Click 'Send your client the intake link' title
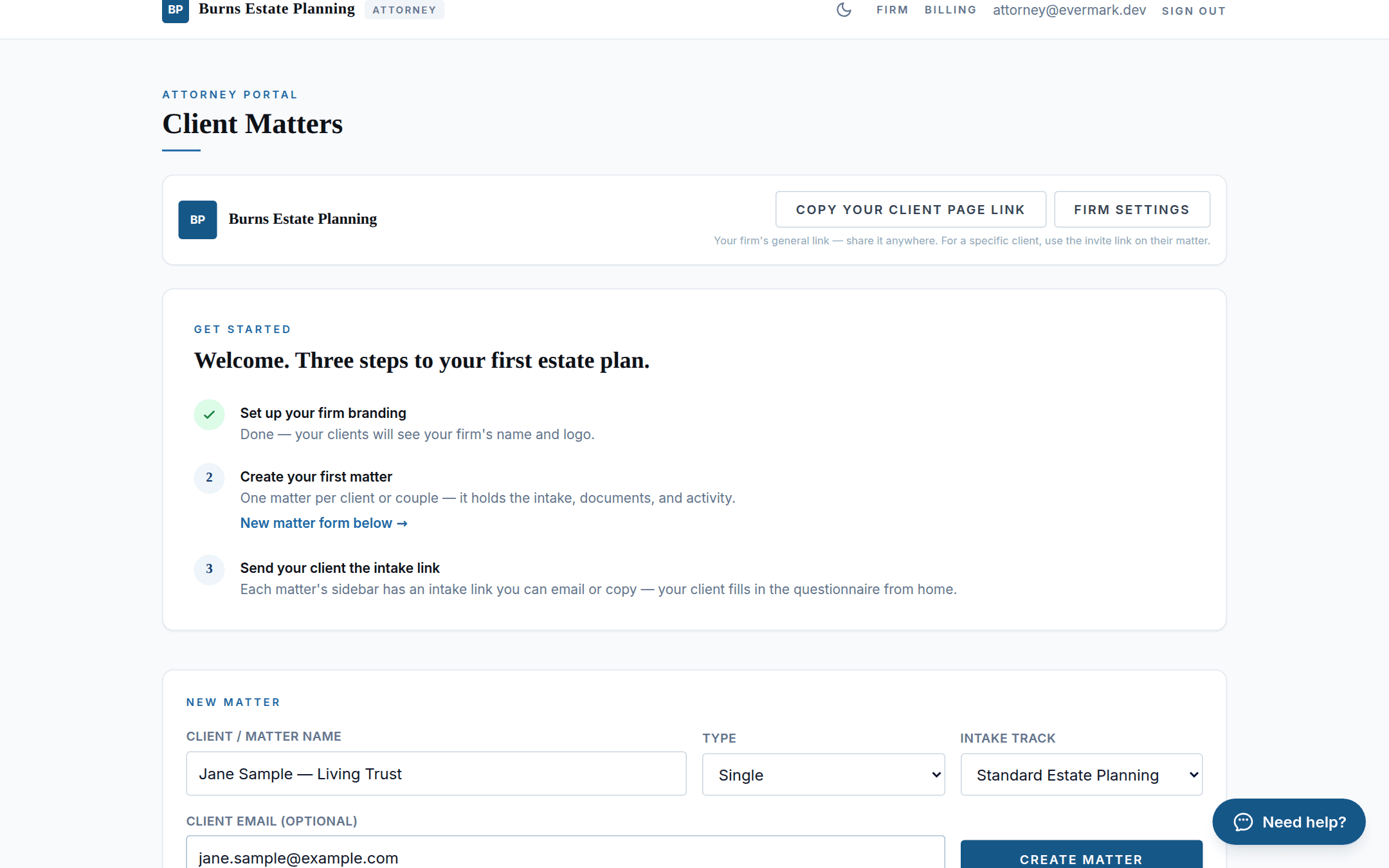This screenshot has height=868, width=1389. click(x=340, y=568)
